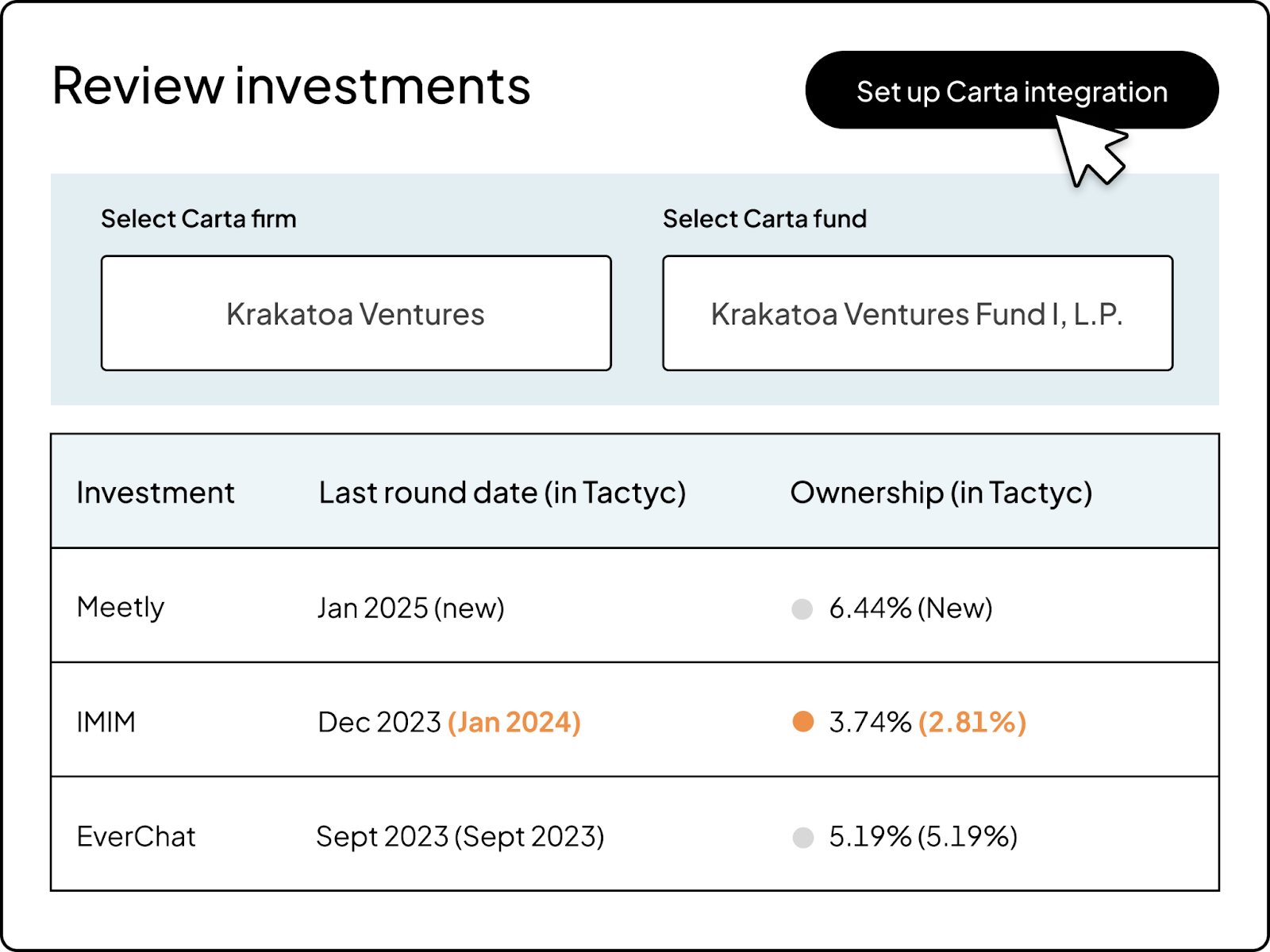Click the orange Jan 2024 date
1270x952 pixels.
[514, 722]
